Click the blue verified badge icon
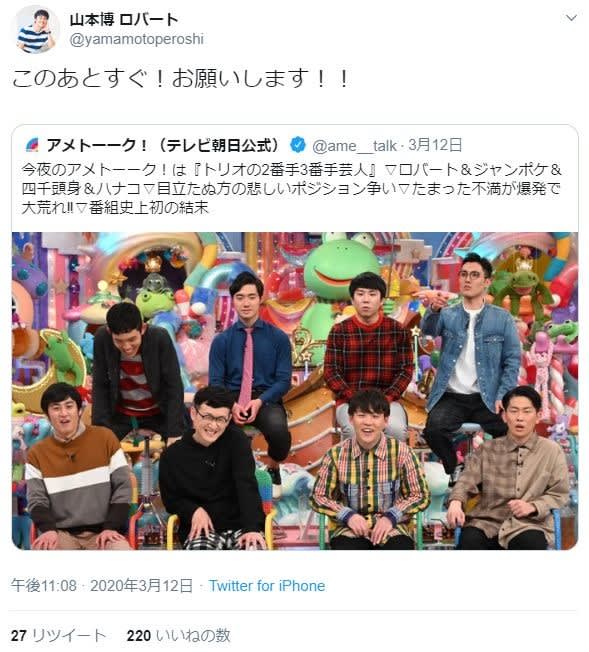This screenshot has height=652, width=589. [x=297, y=145]
